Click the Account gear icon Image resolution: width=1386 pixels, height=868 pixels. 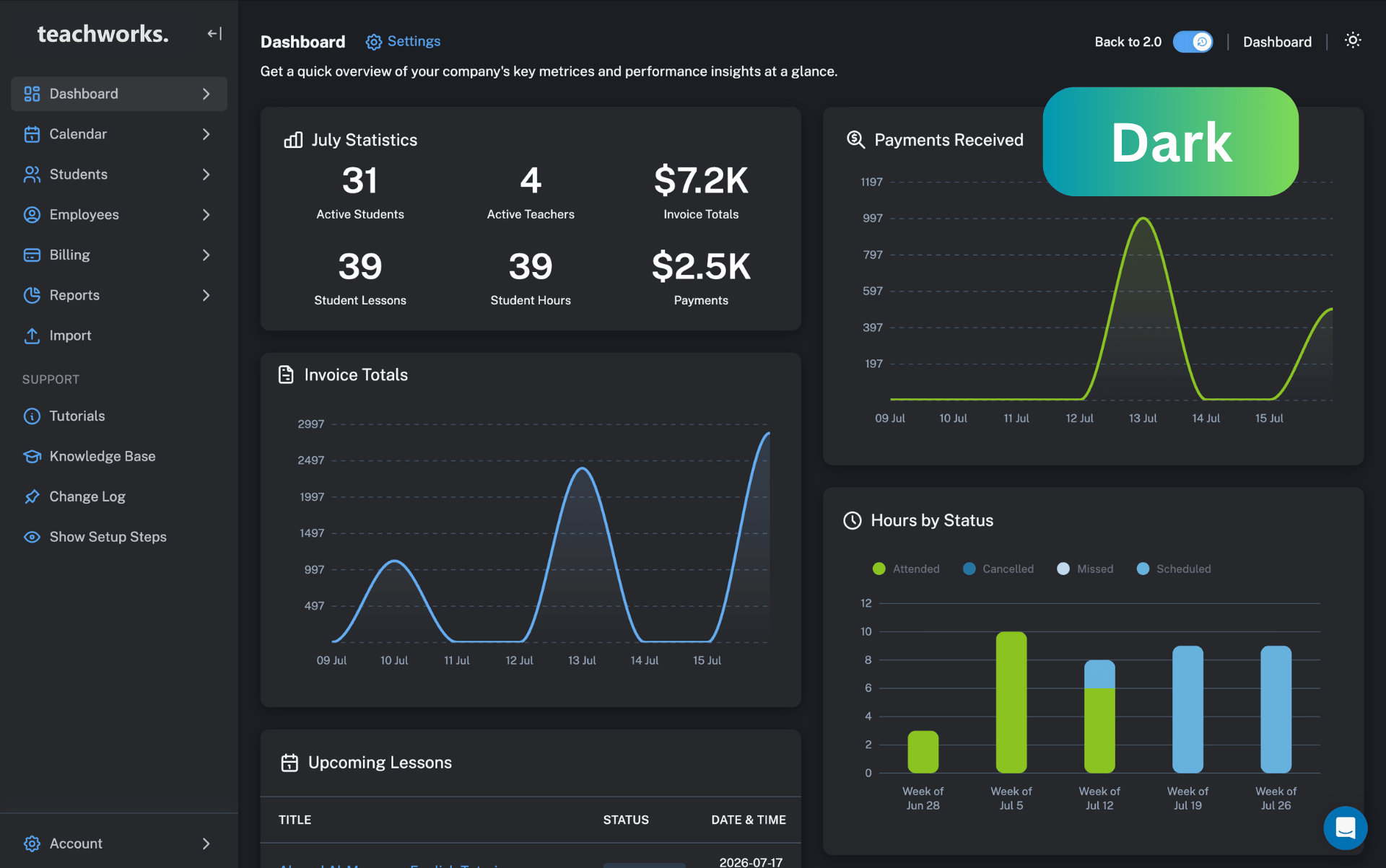pos(32,843)
